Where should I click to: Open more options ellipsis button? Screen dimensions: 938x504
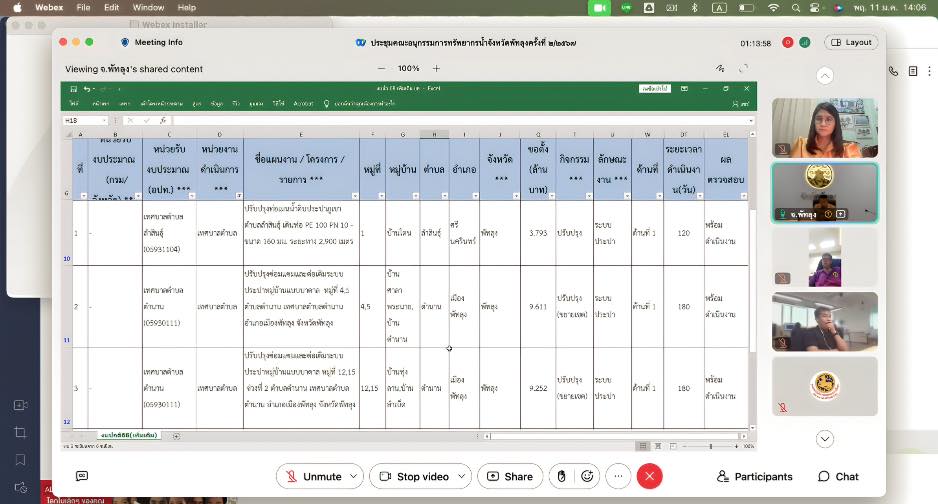(x=618, y=476)
